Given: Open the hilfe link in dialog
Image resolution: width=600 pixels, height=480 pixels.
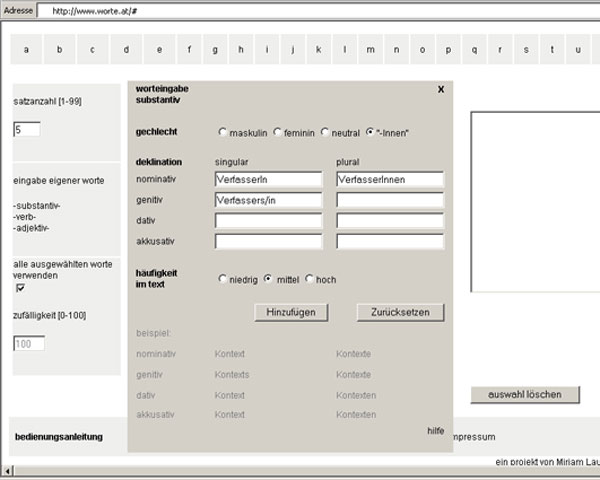Looking at the screenshot, I should 435,430.
